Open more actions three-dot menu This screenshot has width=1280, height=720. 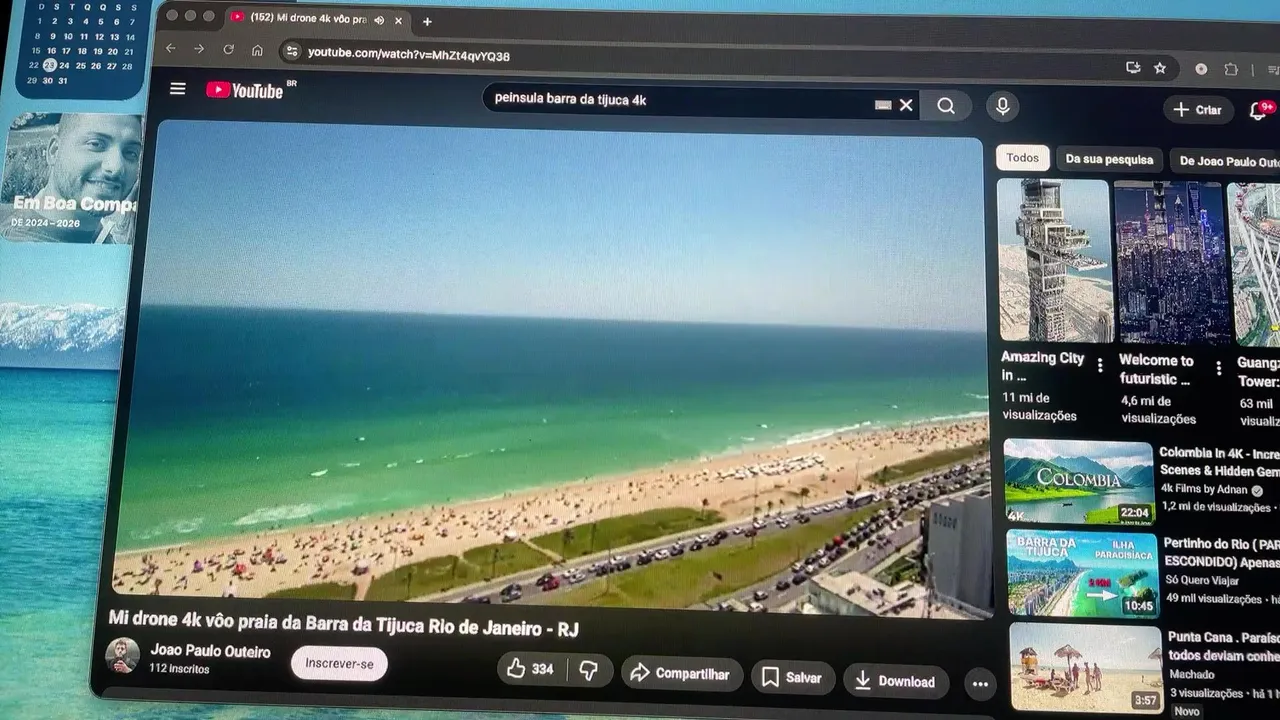pos(980,684)
